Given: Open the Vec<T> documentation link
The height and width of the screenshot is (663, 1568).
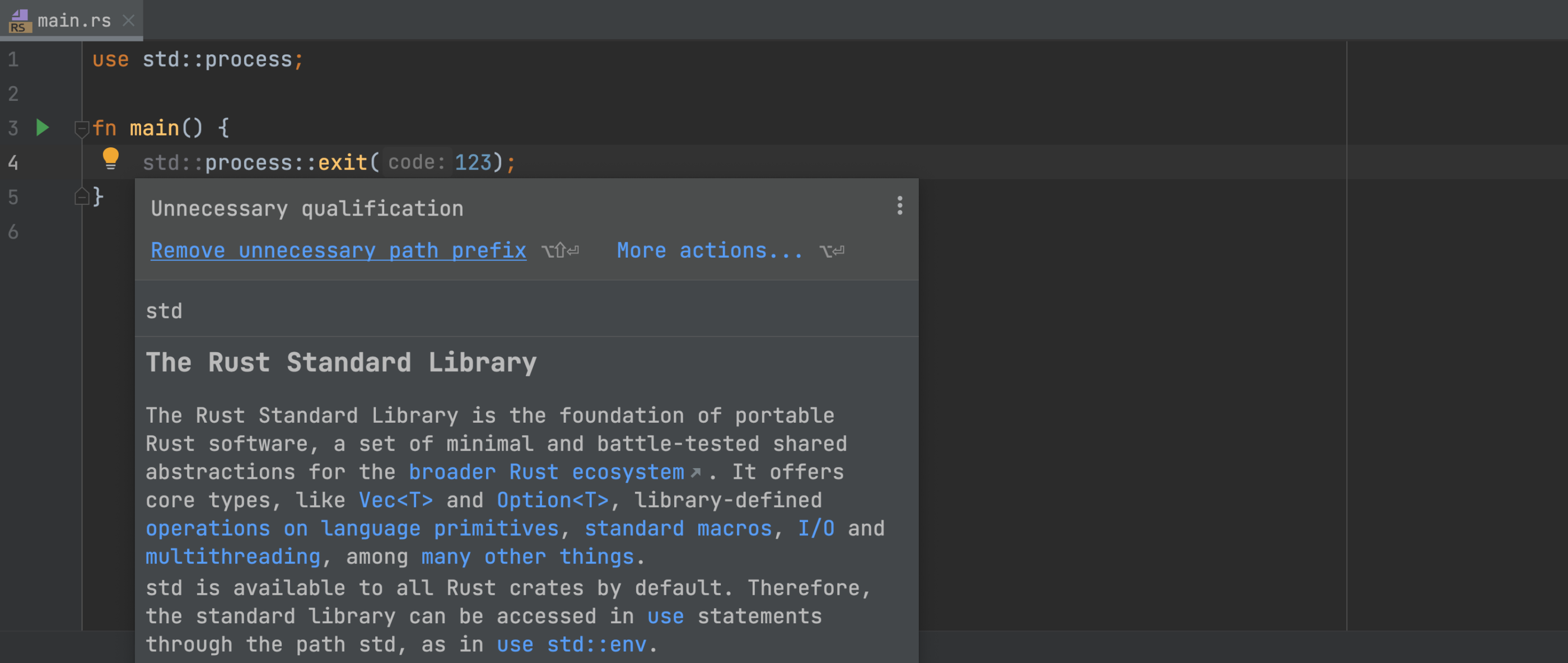Looking at the screenshot, I should tap(396, 501).
